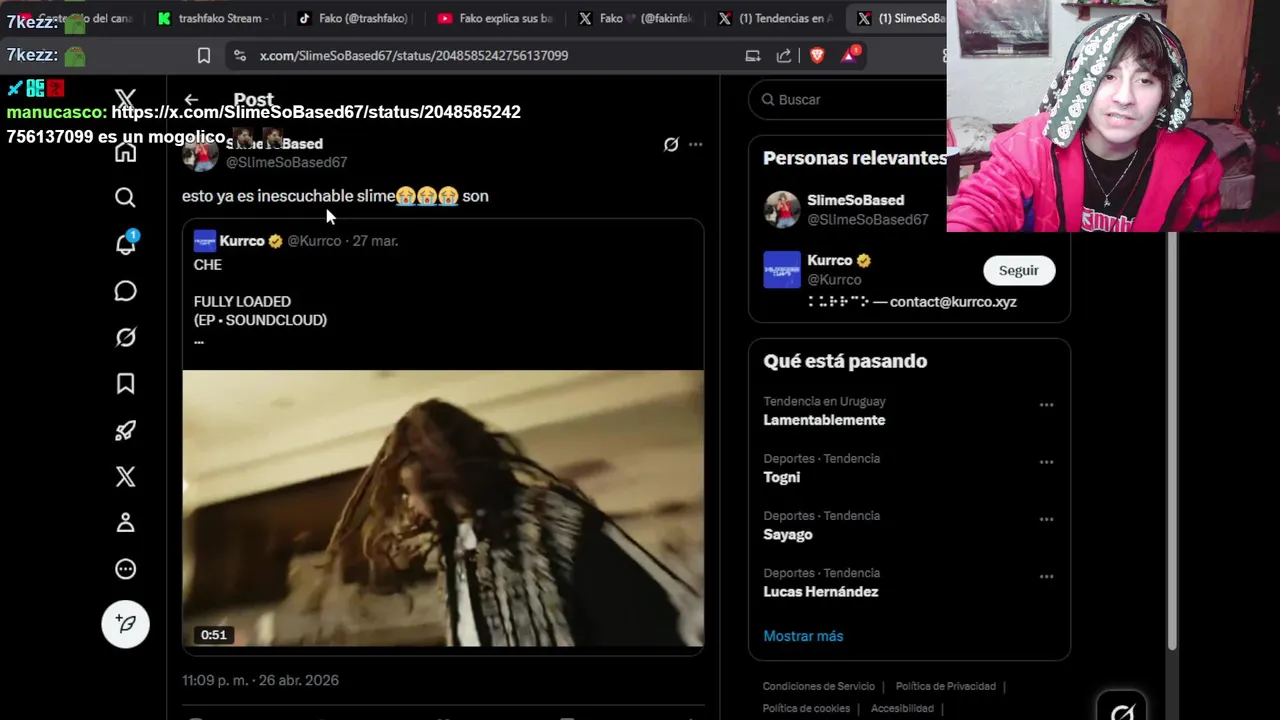Click the page vertical scrollbar
The image size is (1280, 720).
(1174, 440)
